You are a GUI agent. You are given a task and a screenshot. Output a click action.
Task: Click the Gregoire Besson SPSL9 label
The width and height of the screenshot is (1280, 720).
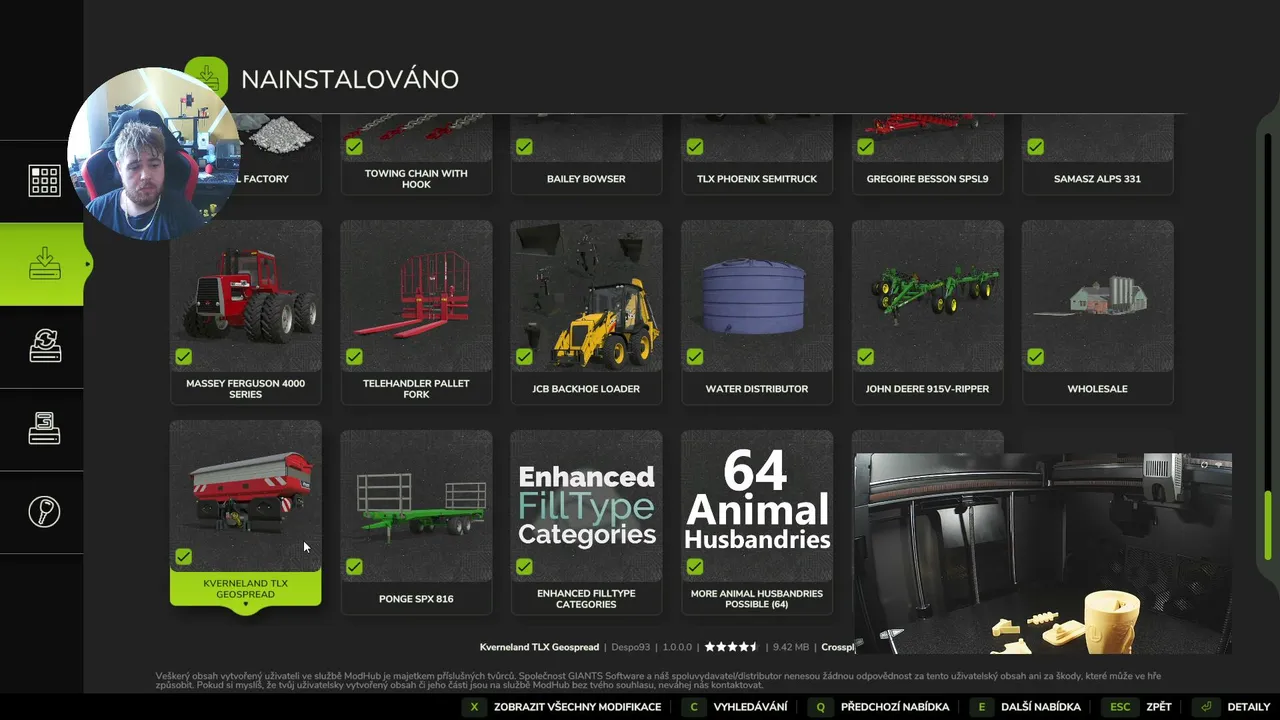point(927,179)
